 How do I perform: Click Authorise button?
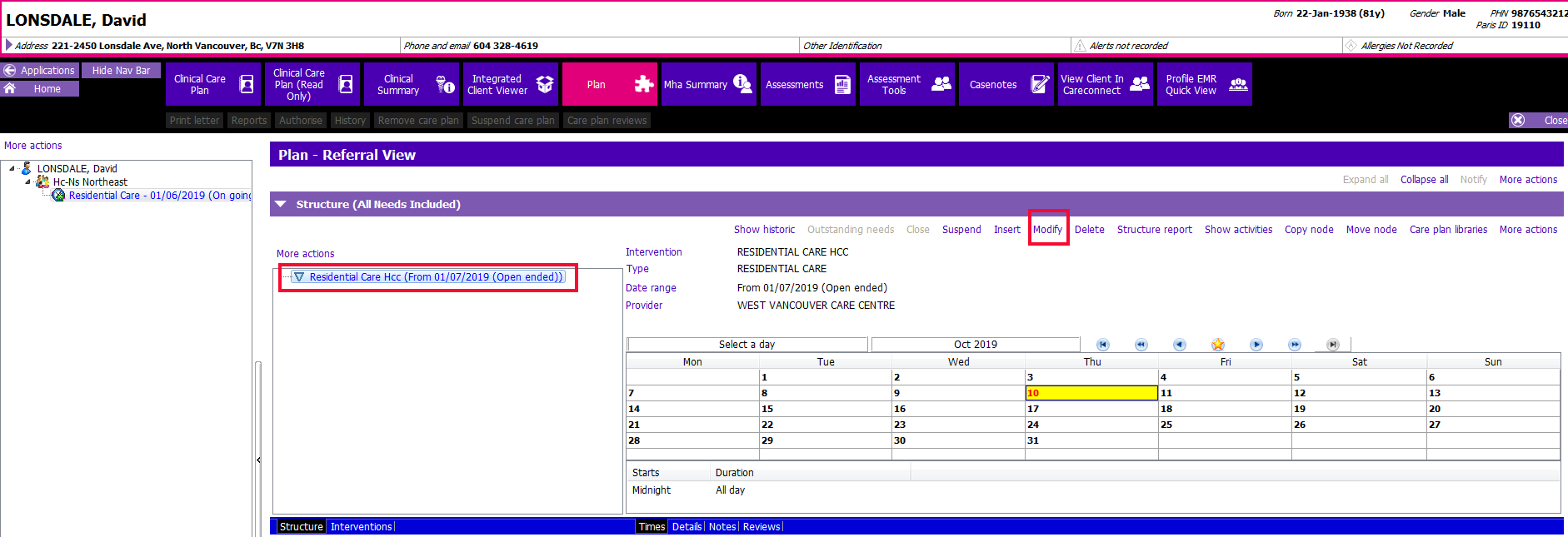(301, 121)
